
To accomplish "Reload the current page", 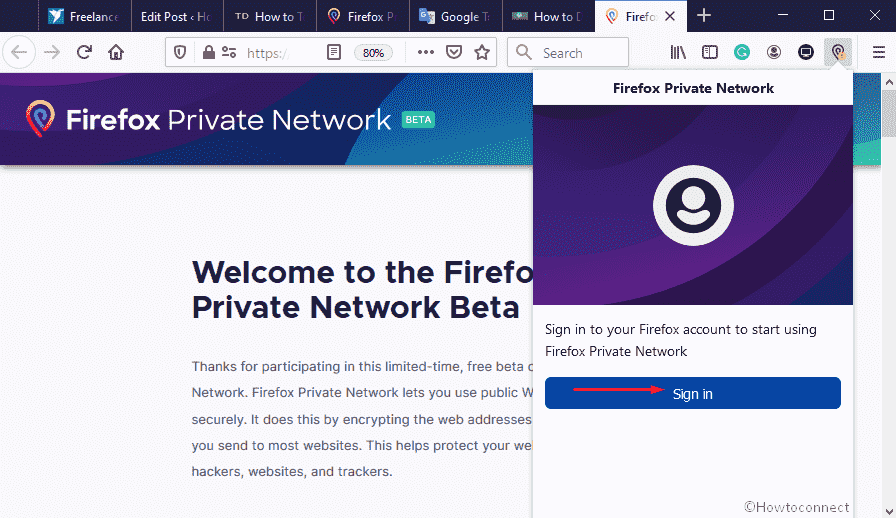I will pyautogui.click(x=84, y=53).
